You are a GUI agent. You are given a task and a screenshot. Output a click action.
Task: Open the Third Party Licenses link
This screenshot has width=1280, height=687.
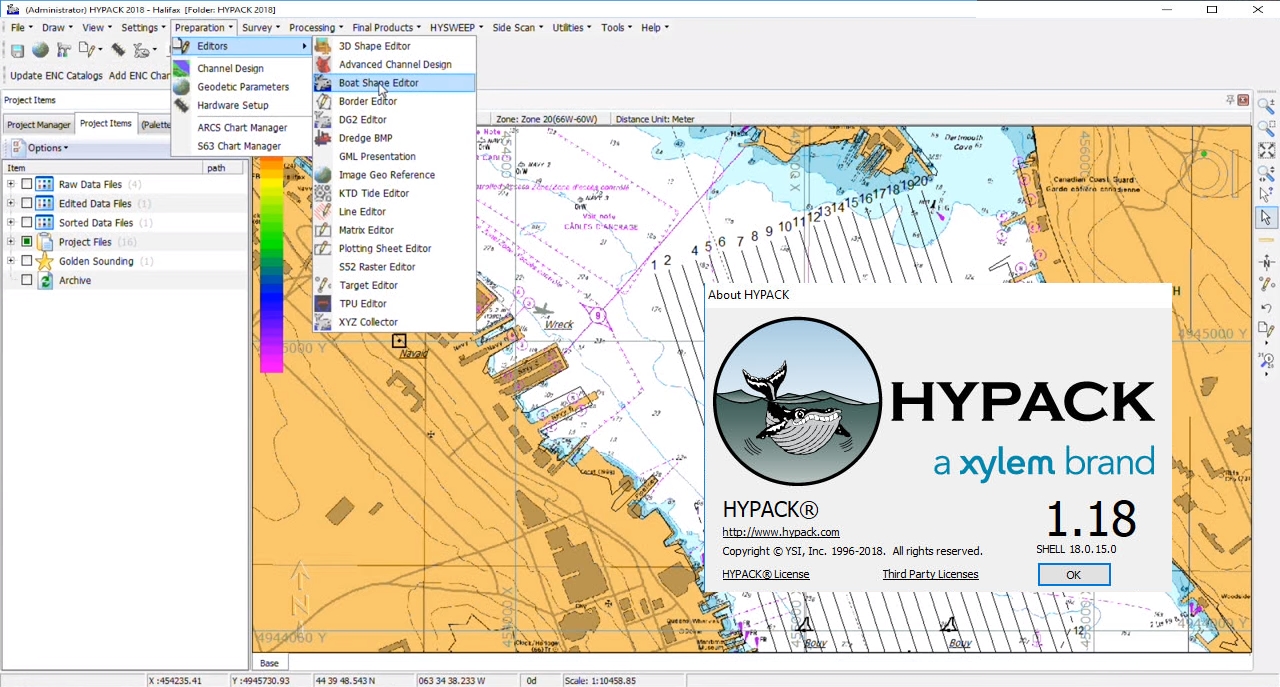point(930,574)
